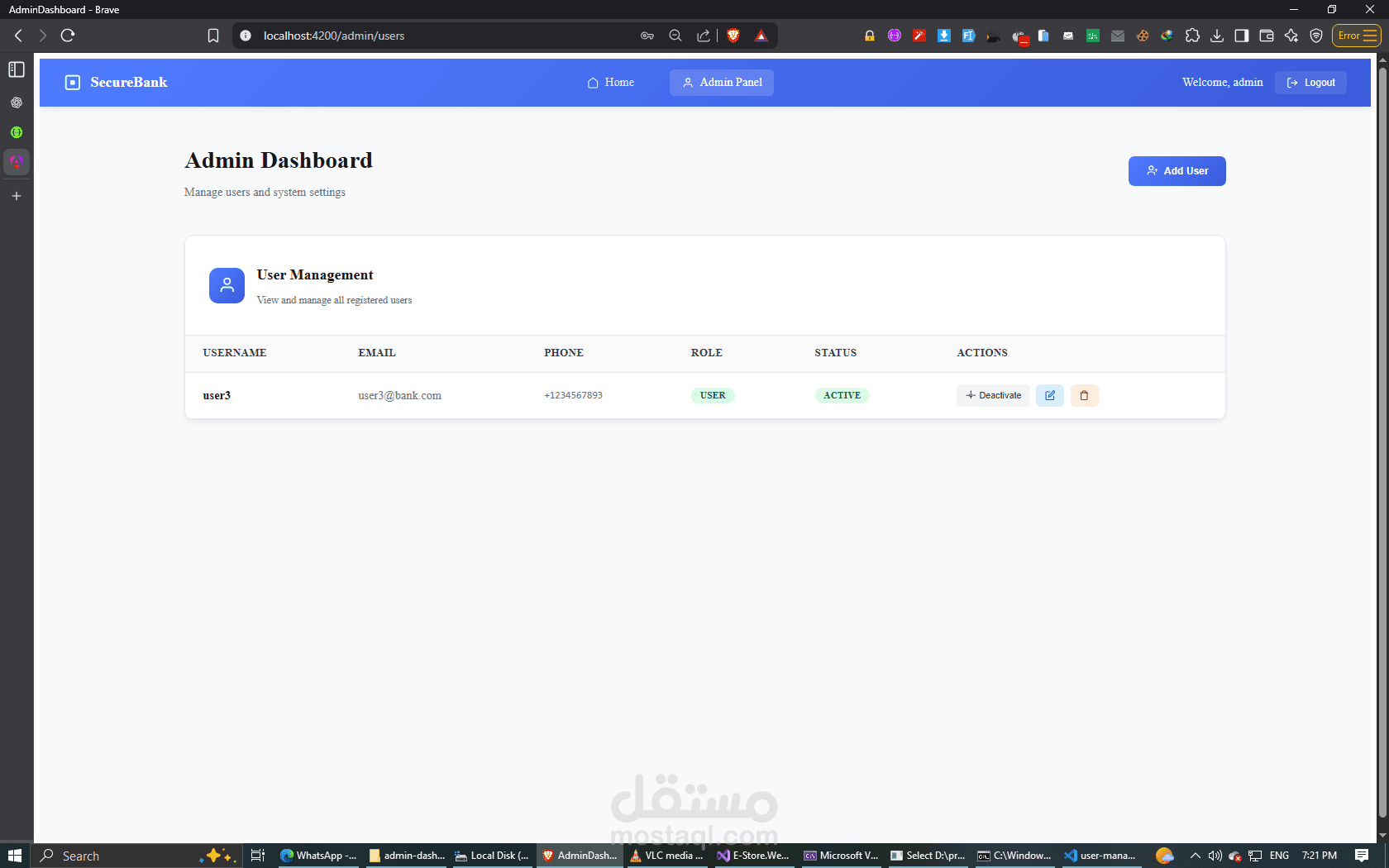Click the User Management avatar icon
The height and width of the screenshot is (868, 1389).
[227, 285]
